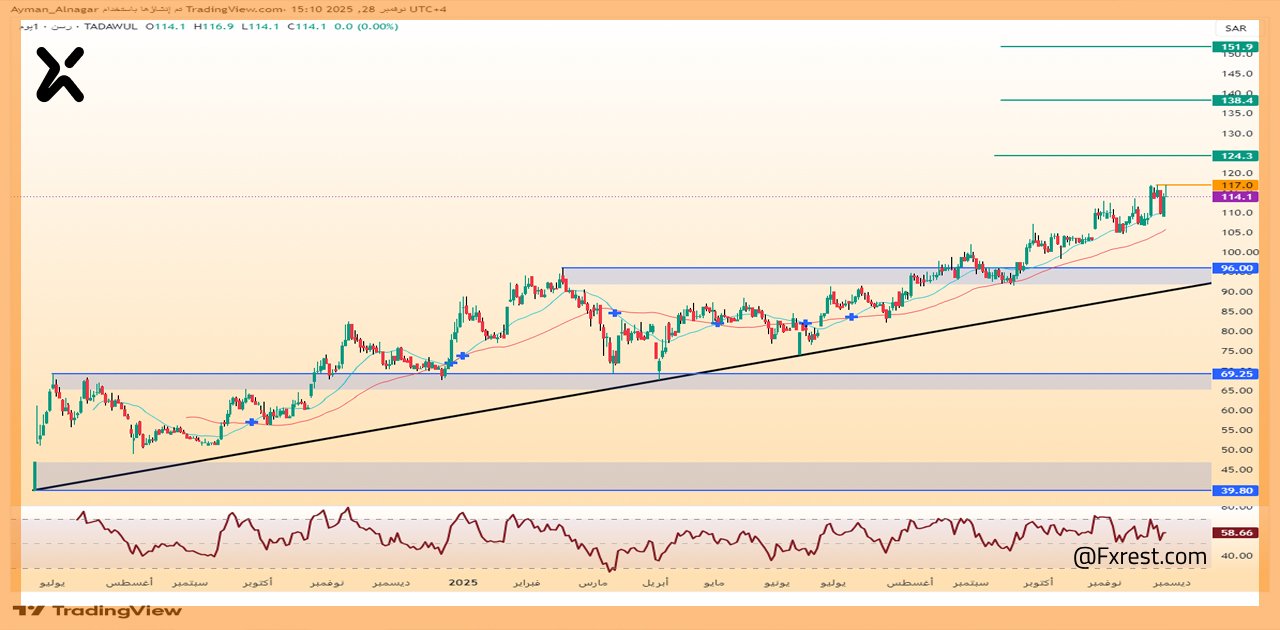1280x630 pixels.
Task: Click the مارس label on the time axis
Action: (x=595, y=582)
